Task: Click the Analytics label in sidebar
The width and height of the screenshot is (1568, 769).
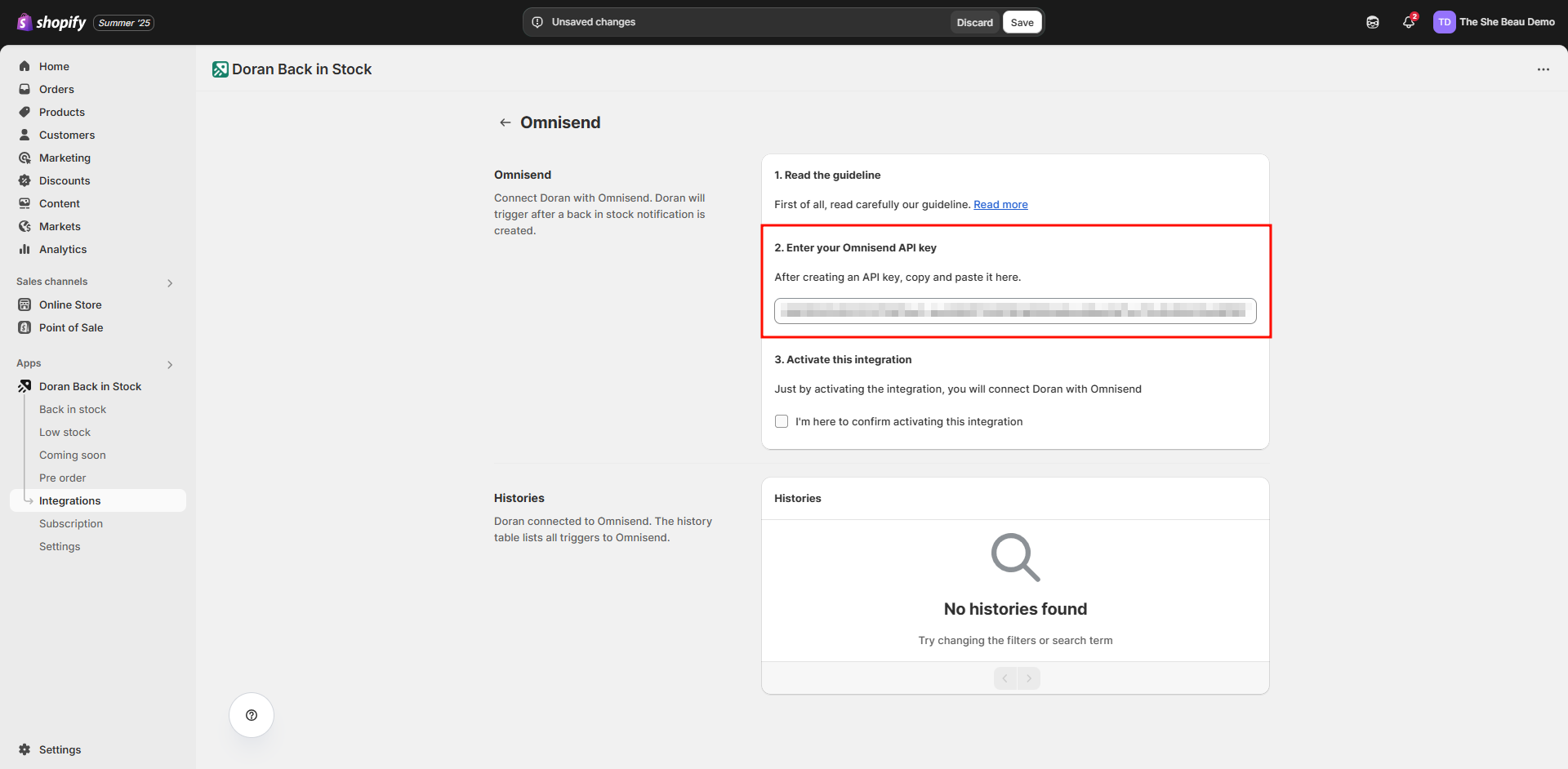Action: click(63, 249)
